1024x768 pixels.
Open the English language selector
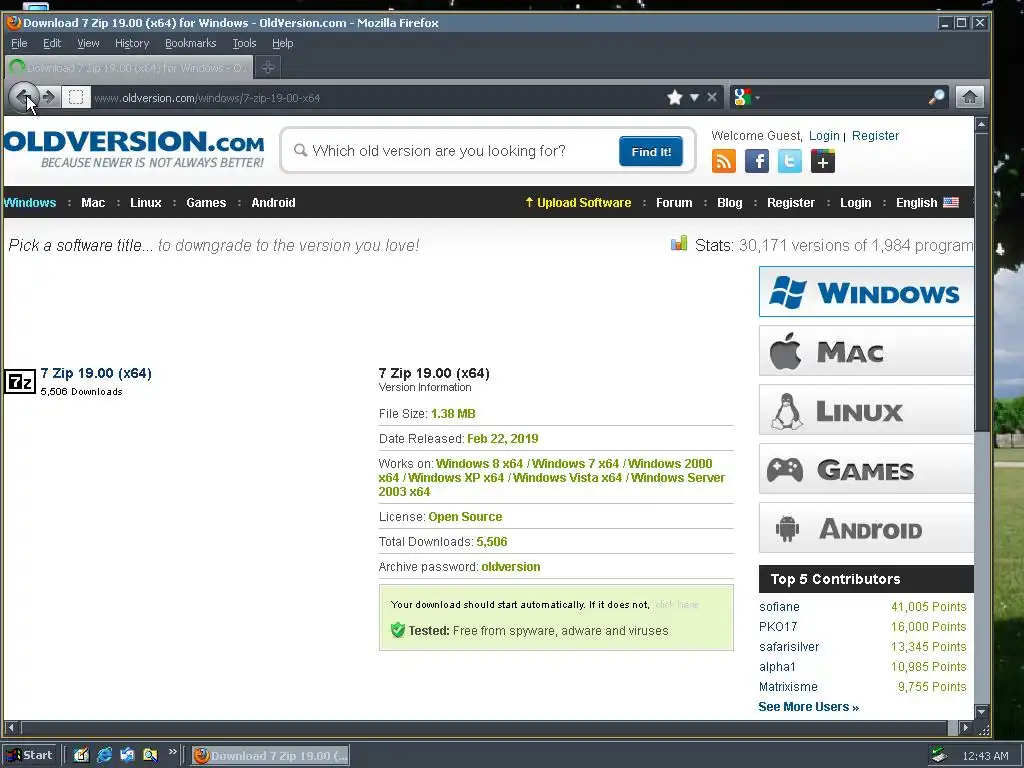[927, 202]
